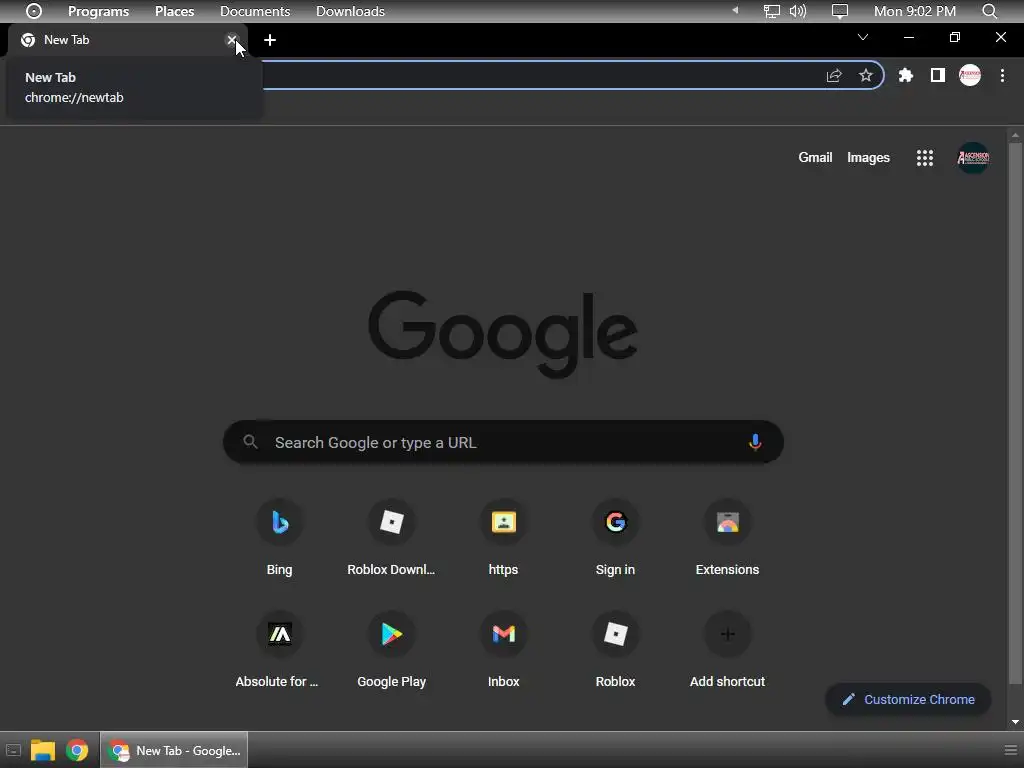Open the tab search chevron
This screenshot has height=768, width=1024.
pyautogui.click(x=863, y=37)
